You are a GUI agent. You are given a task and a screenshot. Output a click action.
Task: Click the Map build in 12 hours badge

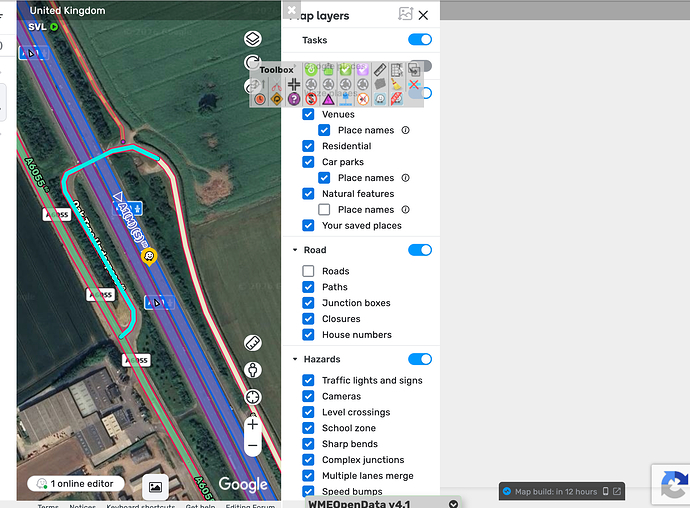[562, 491]
